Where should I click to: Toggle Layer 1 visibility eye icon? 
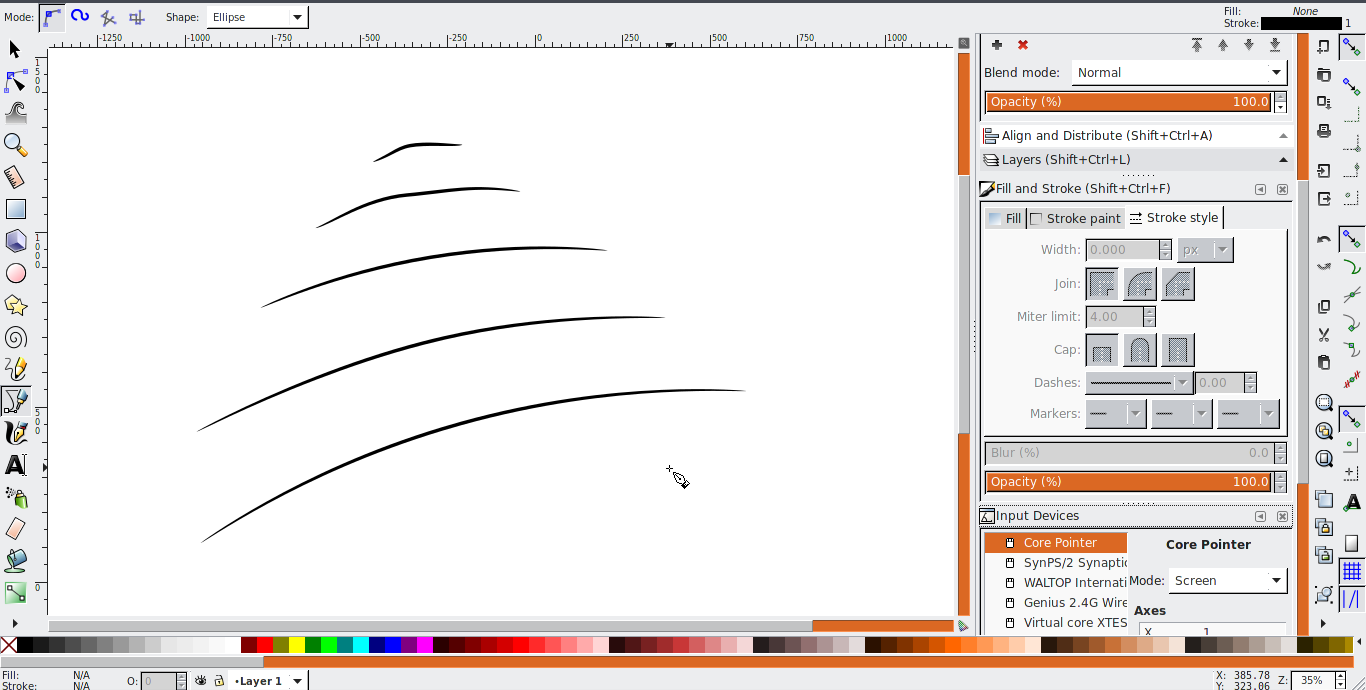point(201,681)
